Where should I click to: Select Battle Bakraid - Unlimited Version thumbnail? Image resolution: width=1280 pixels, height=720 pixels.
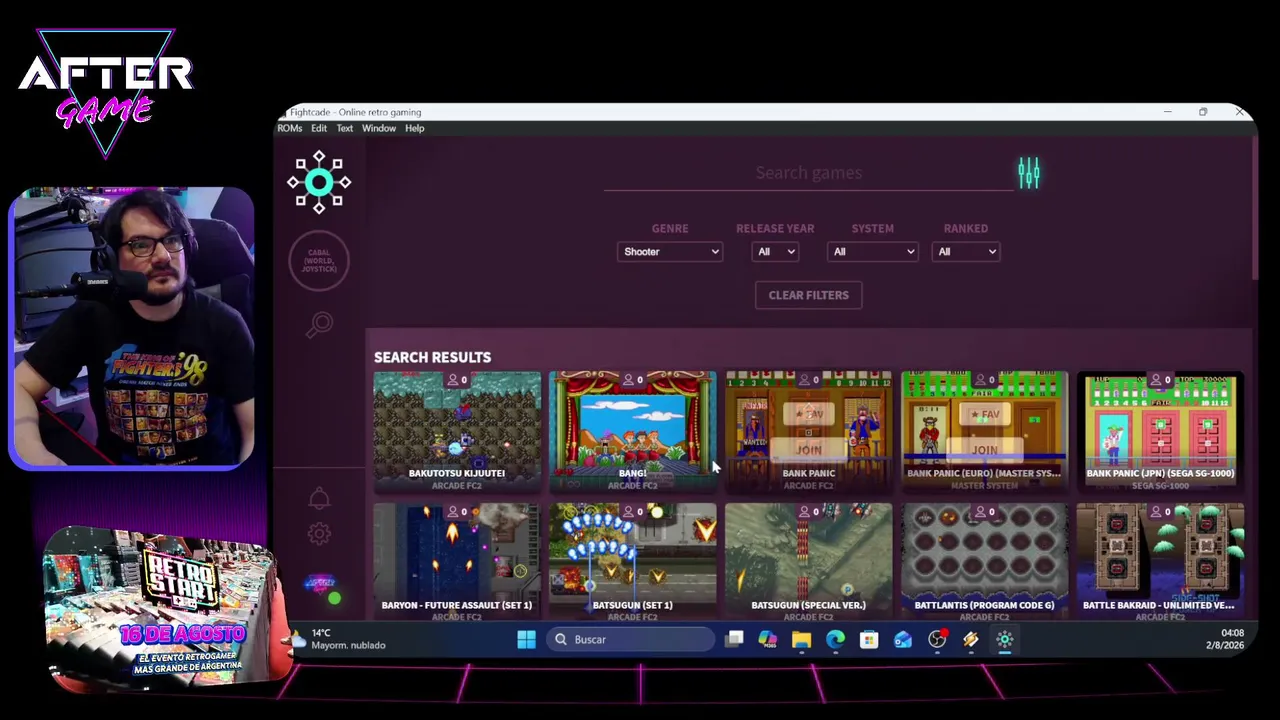tap(1160, 562)
